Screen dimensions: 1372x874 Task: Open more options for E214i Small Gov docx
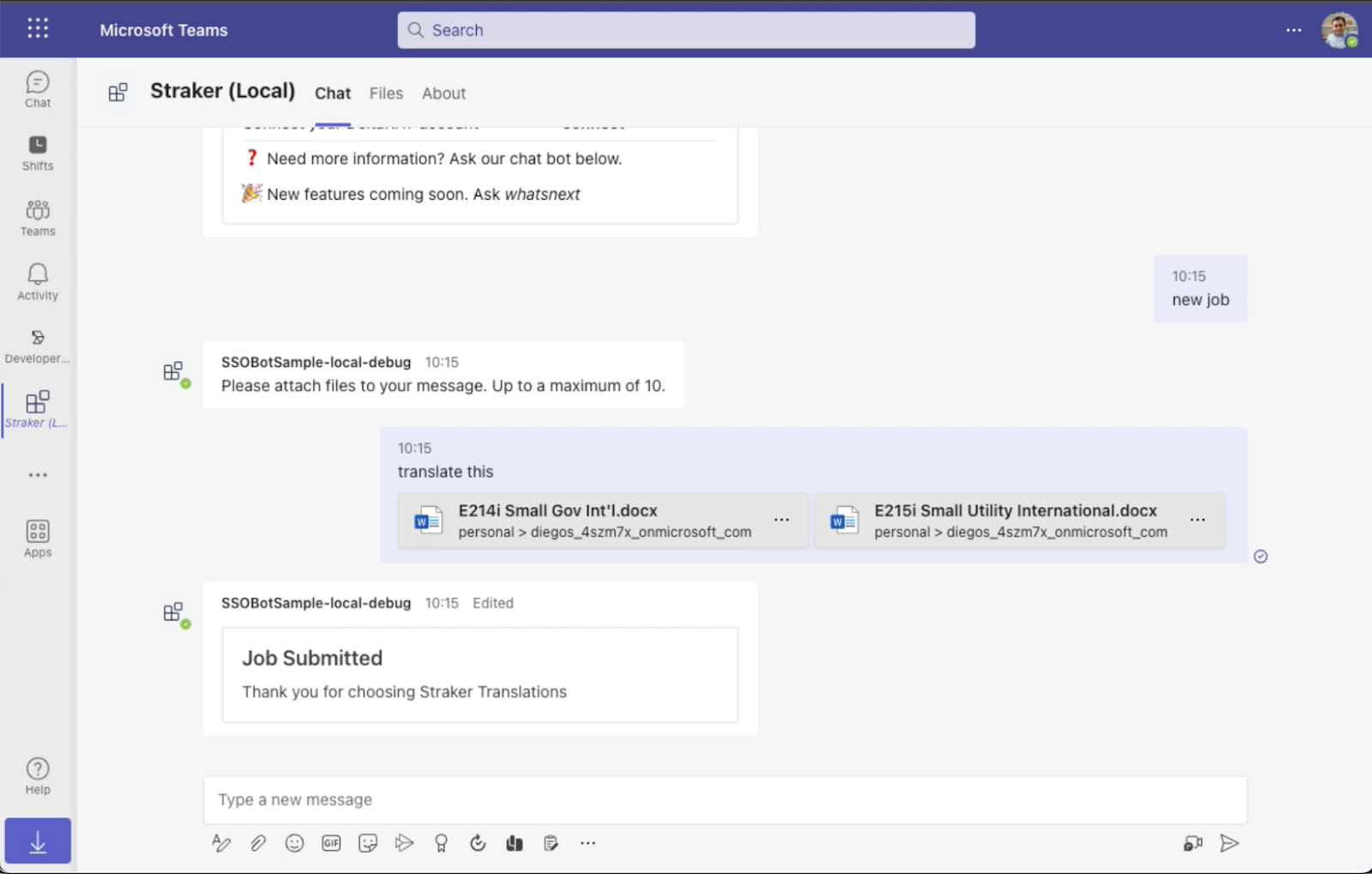(x=781, y=520)
